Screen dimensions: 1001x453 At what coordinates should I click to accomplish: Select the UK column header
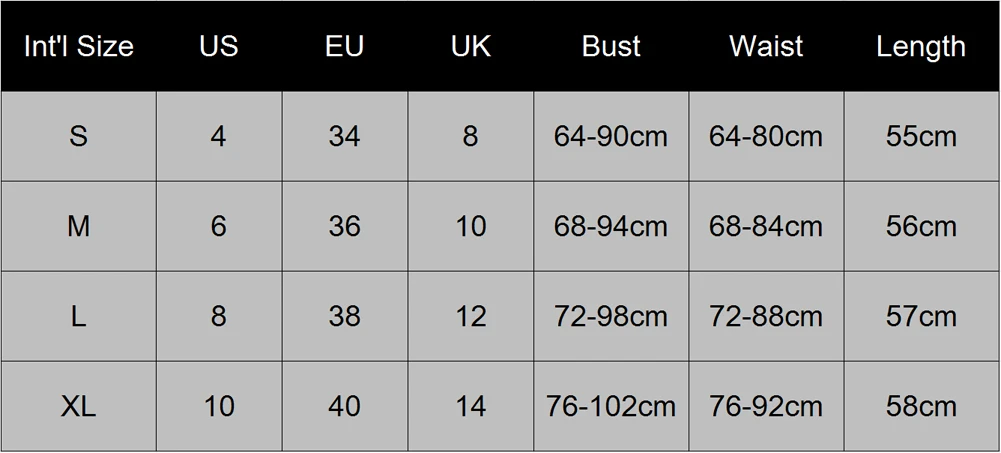click(470, 46)
